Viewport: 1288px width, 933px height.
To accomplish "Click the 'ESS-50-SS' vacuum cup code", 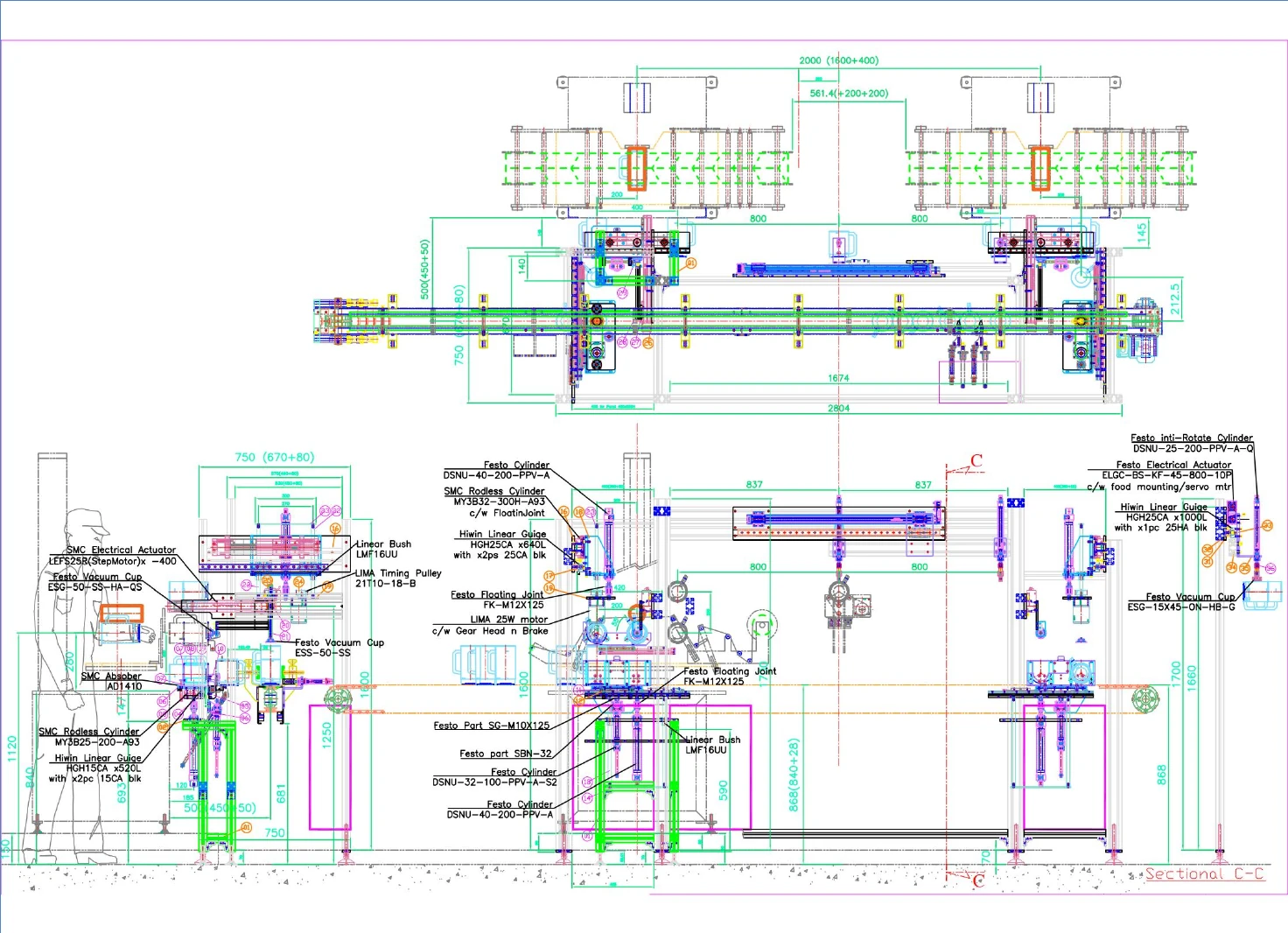I will point(323,653).
